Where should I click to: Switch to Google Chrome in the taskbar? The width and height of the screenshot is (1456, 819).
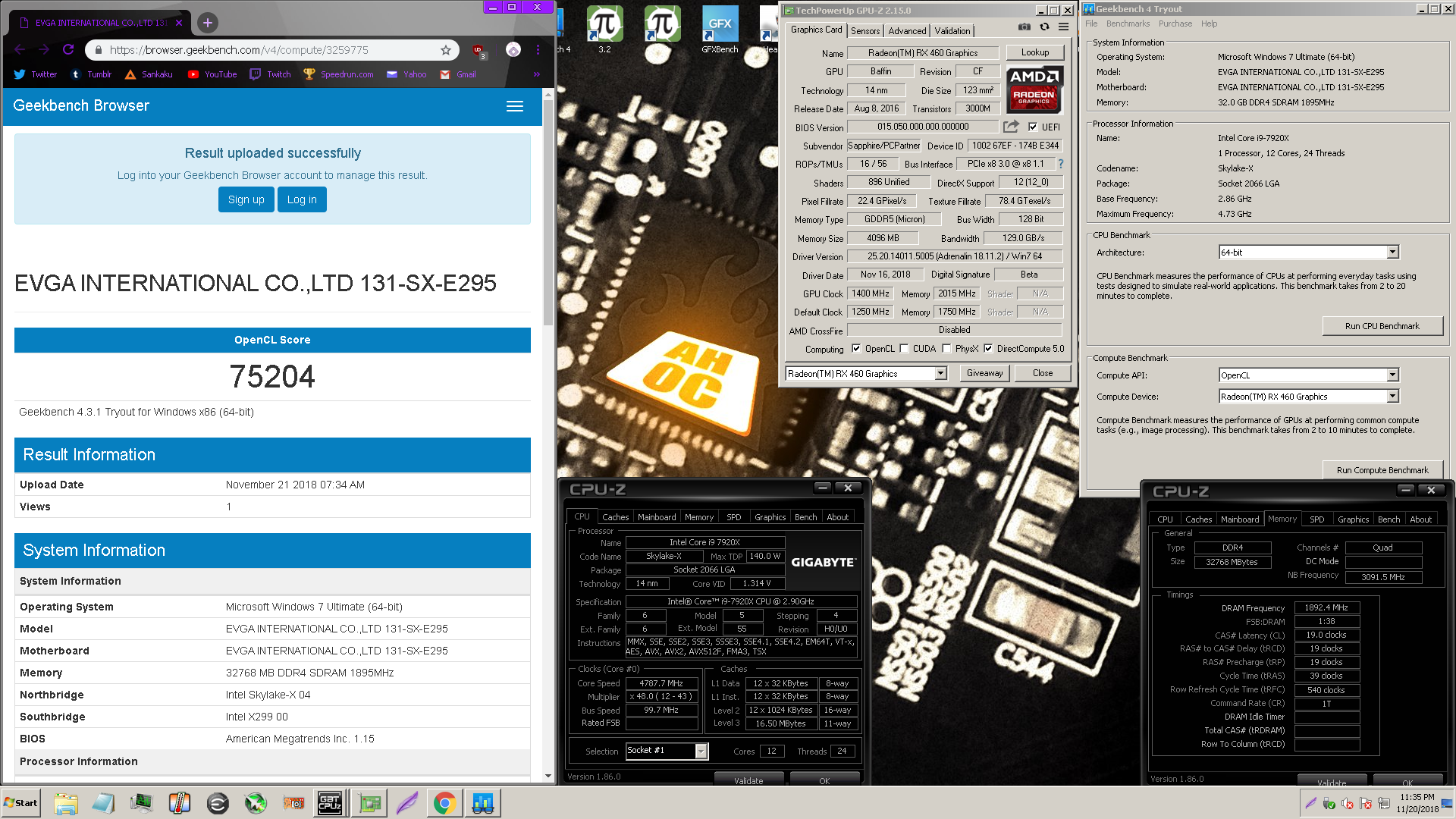tap(445, 803)
